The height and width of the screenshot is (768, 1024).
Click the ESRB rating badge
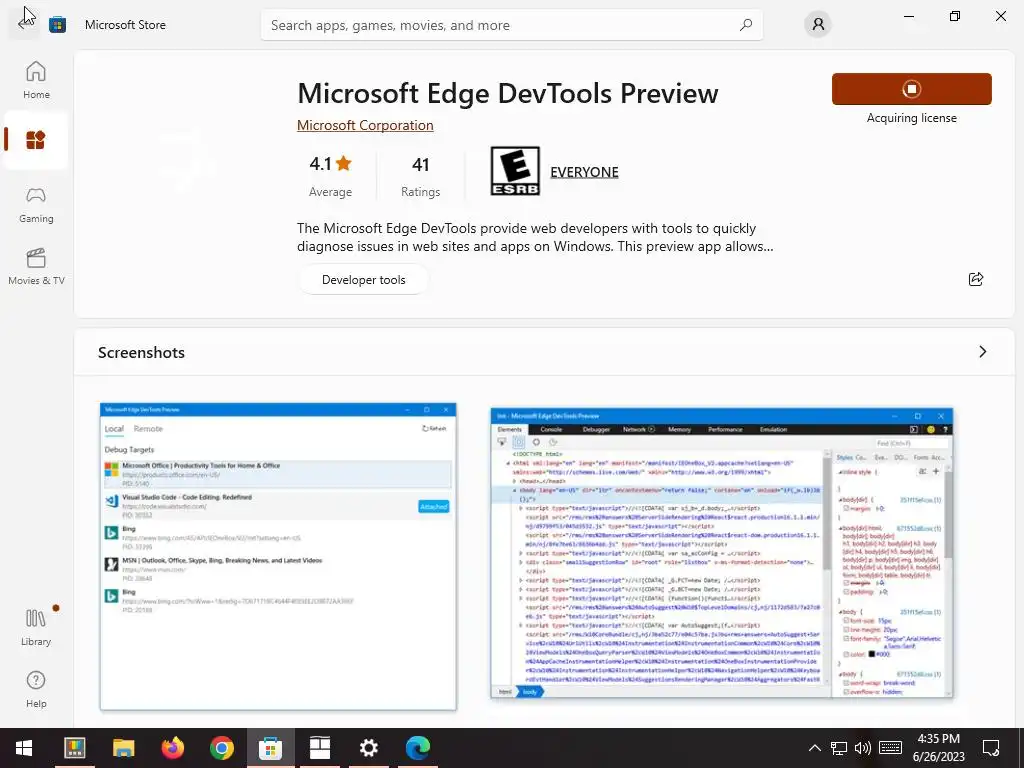(x=515, y=171)
